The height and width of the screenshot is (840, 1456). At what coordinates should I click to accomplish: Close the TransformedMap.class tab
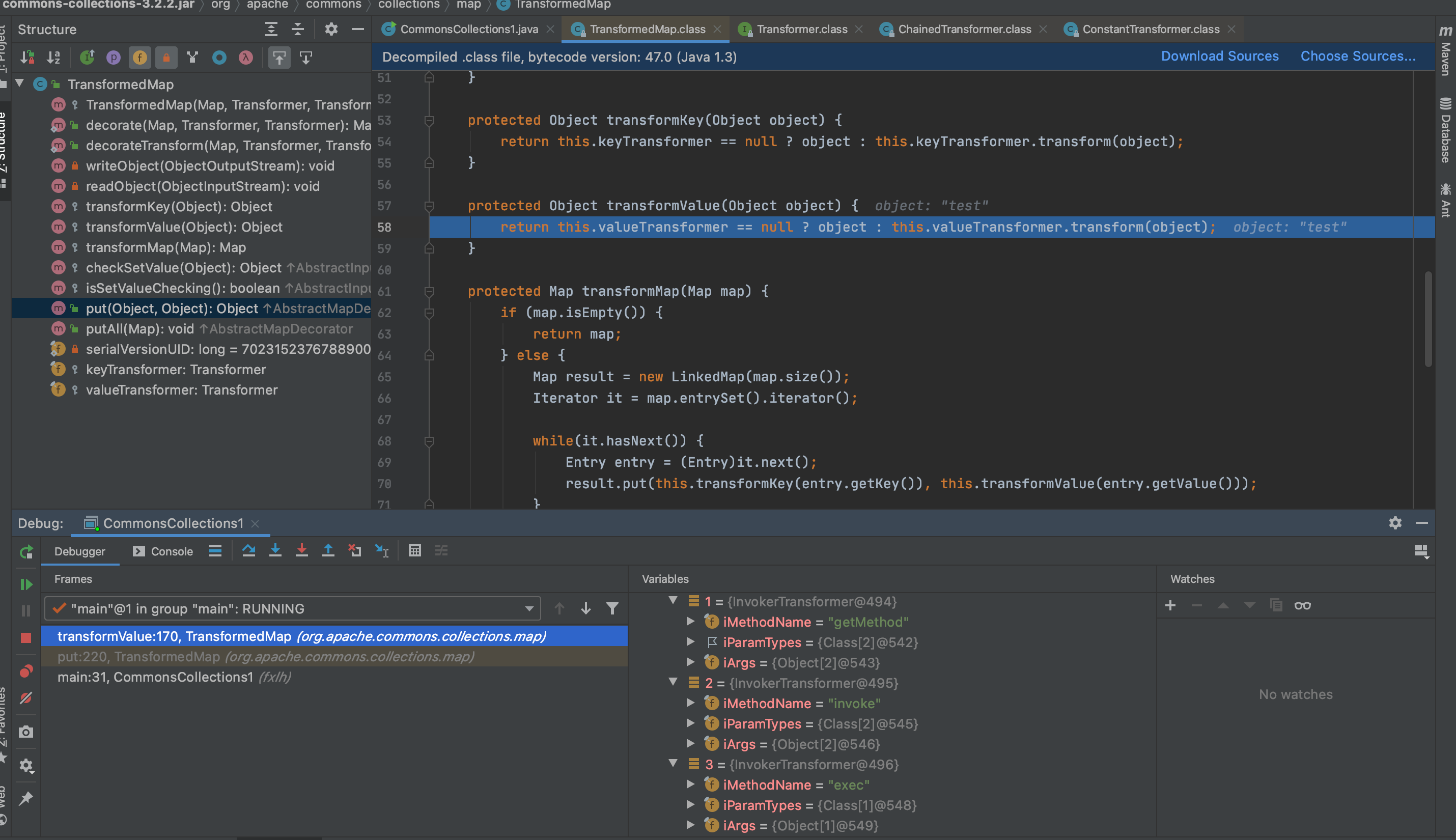[717, 29]
